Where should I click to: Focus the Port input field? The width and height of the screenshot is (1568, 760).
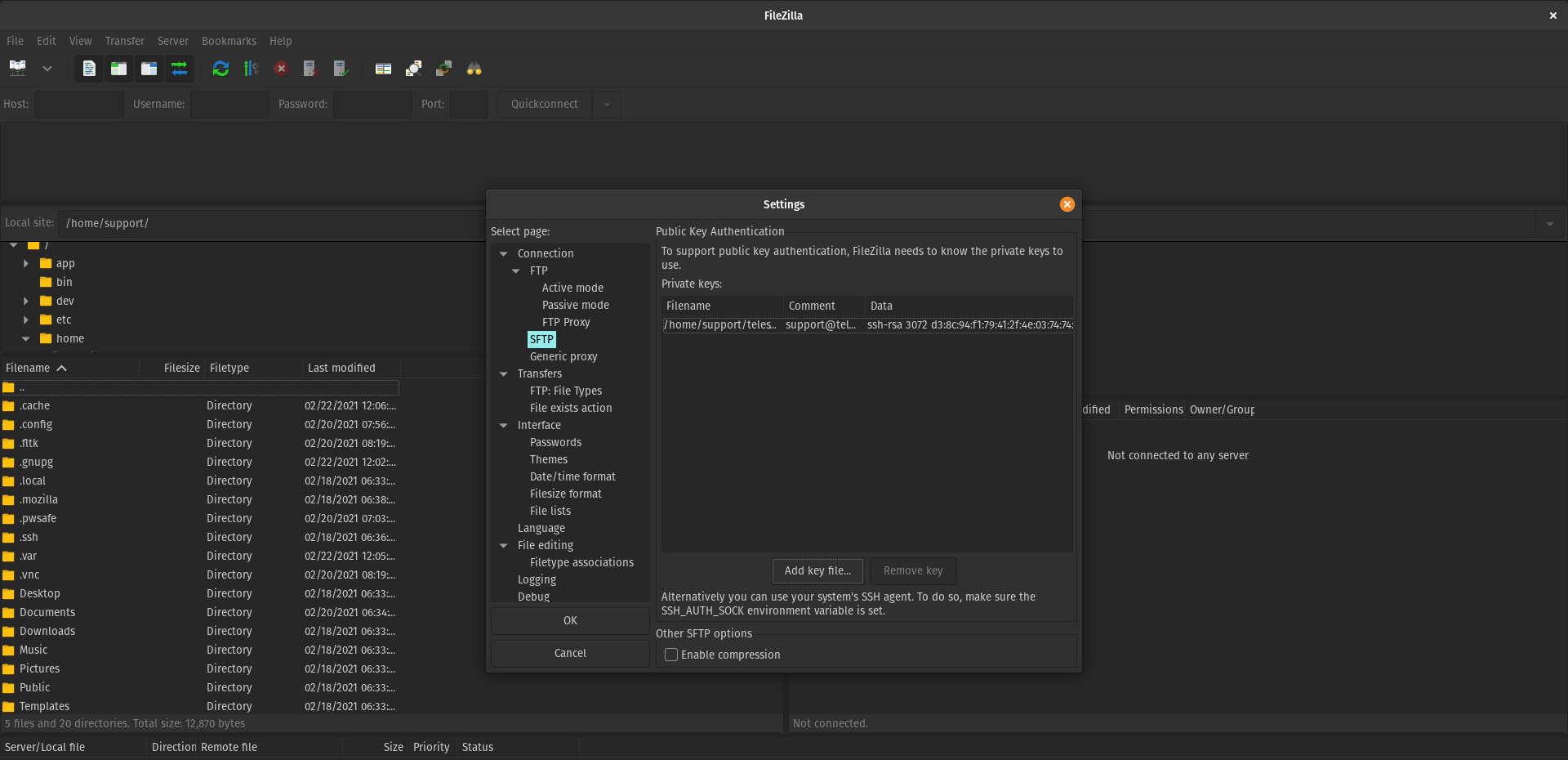(469, 104)
